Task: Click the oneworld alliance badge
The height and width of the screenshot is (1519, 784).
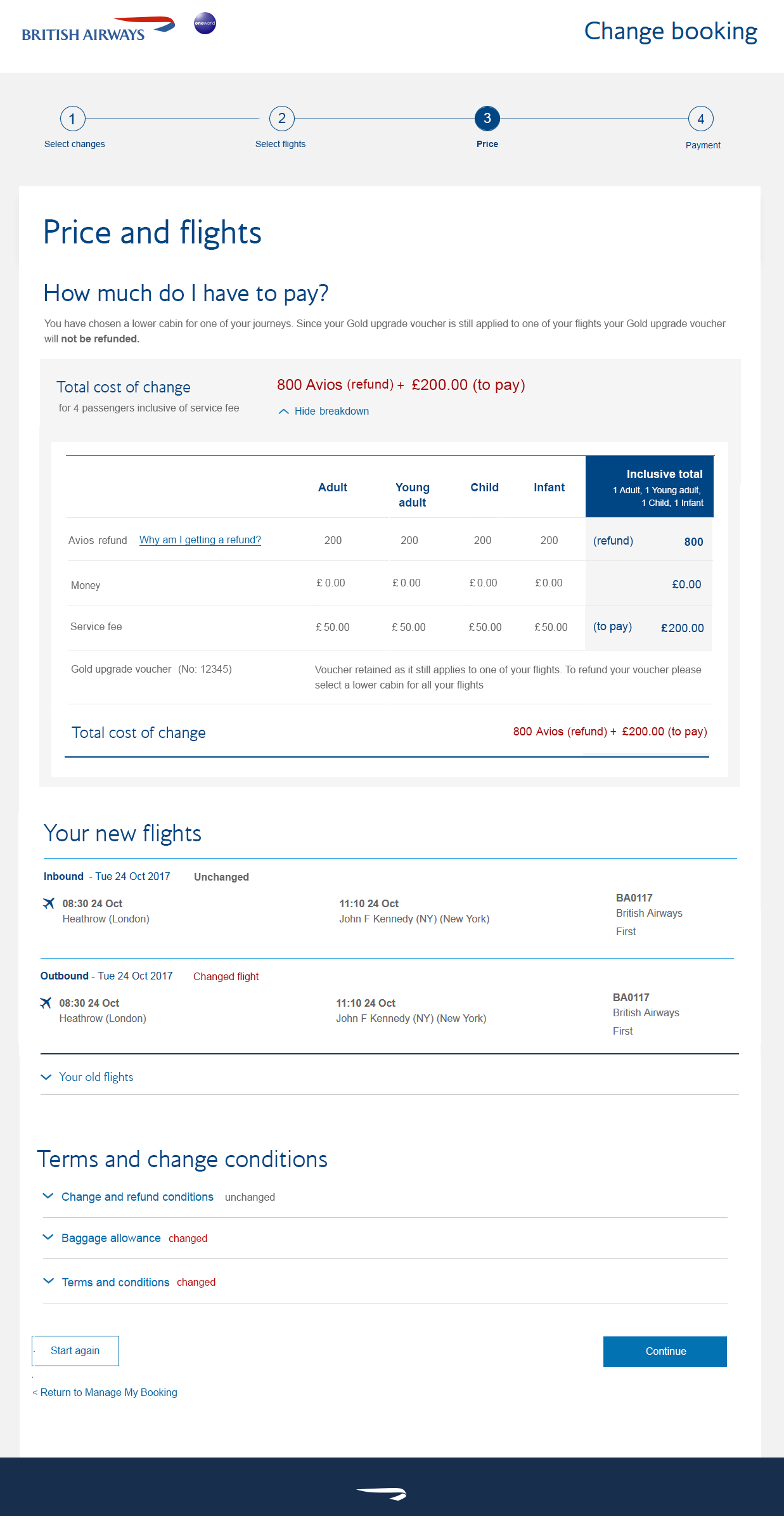Action: coord(205,23)
